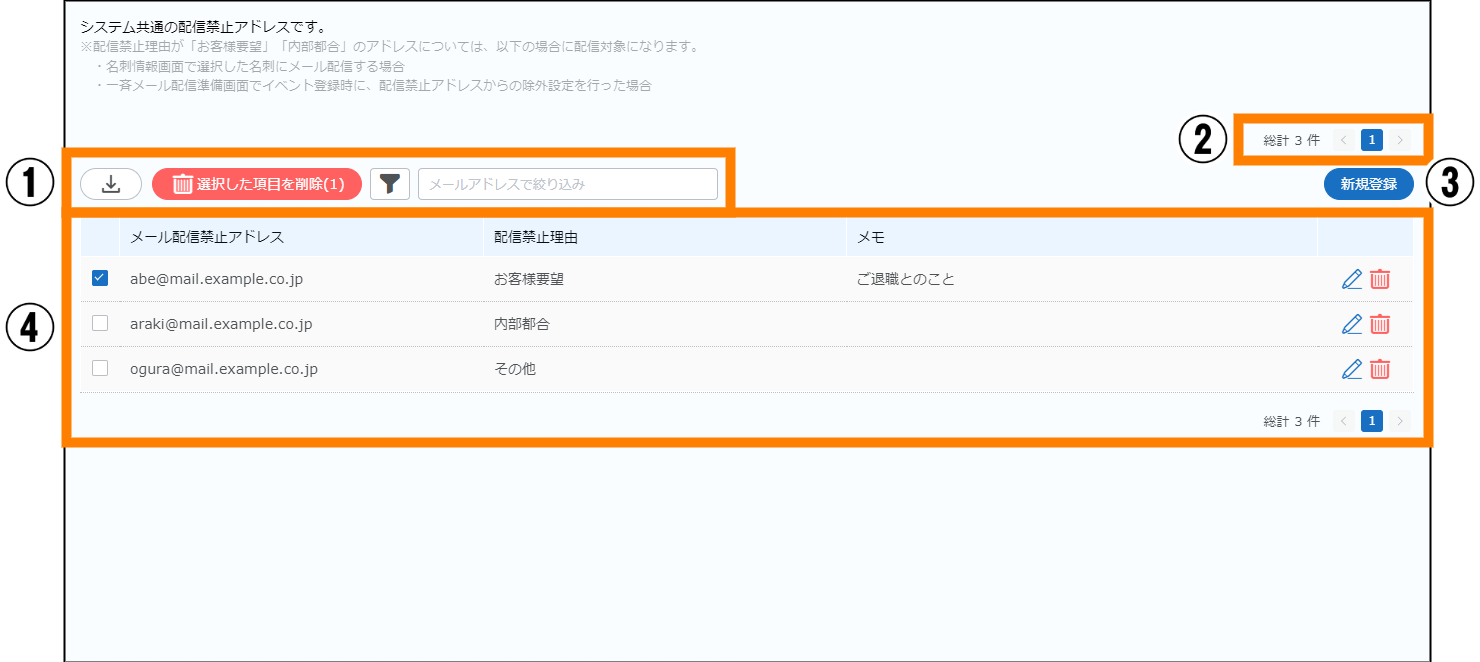
Task: Uncheck the abe@mail.example.co.jp checkbox
Action: coord(100,279)
